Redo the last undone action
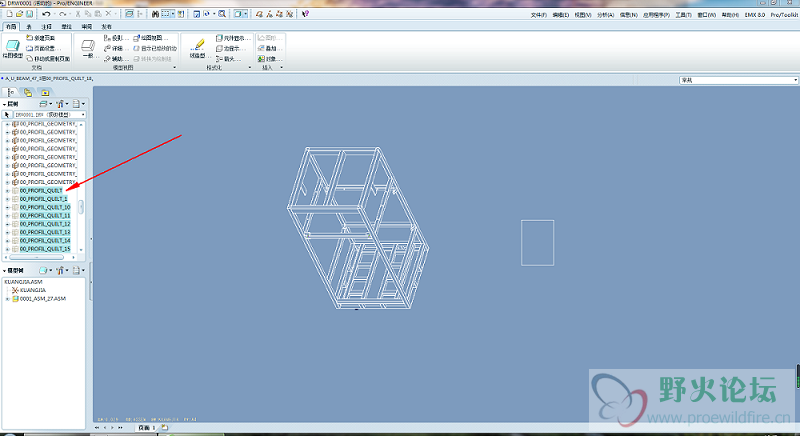800x436 pixels. (62, 14)
